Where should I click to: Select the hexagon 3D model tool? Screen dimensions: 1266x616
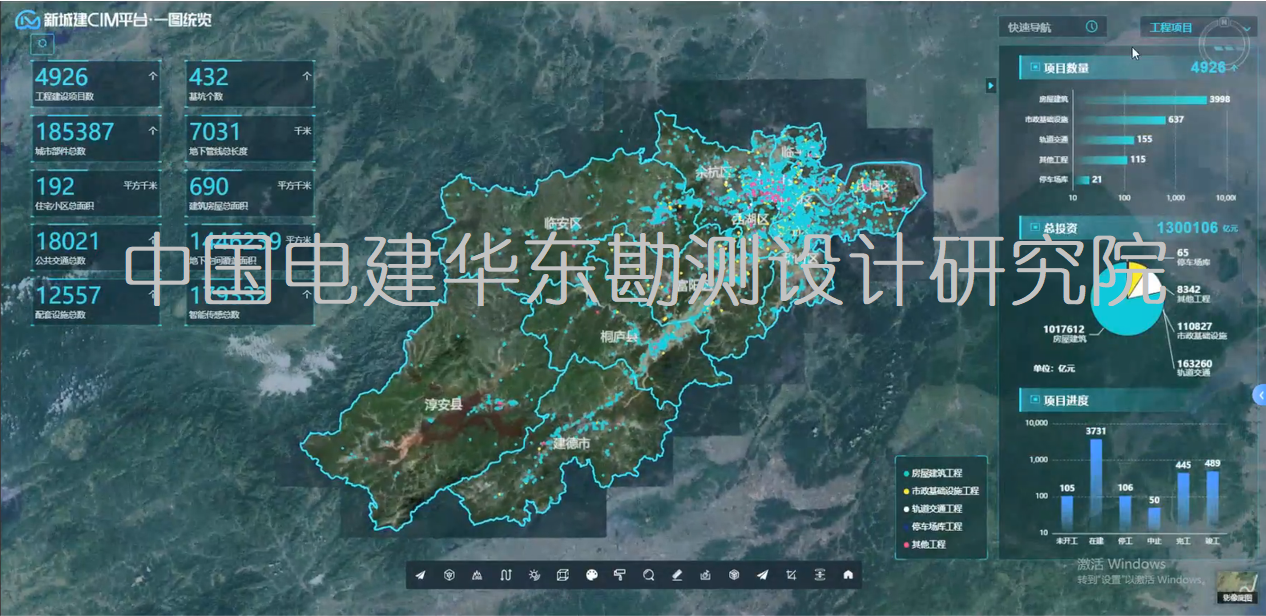click(x=449, y=575)
